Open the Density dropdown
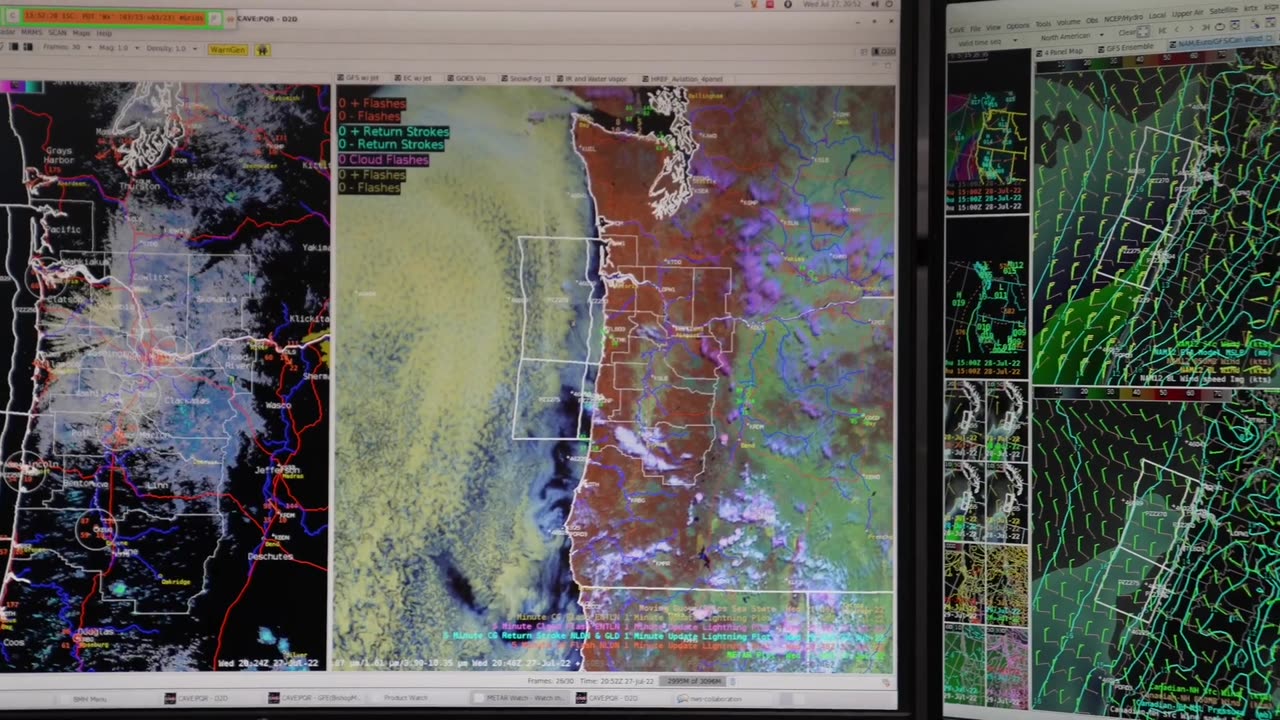Viewport: 1280px width, 720px height. (x=172, y=48)
